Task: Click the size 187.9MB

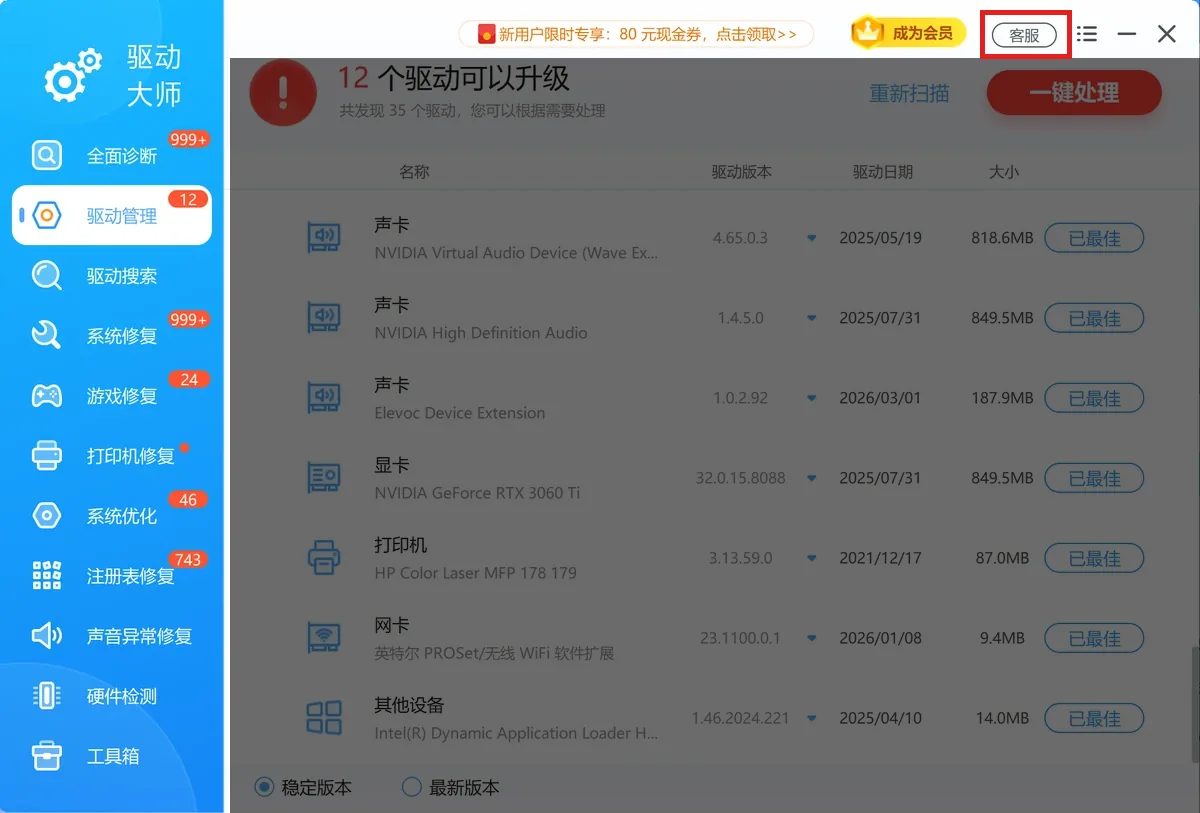Action: click(x=1002, y=398)
